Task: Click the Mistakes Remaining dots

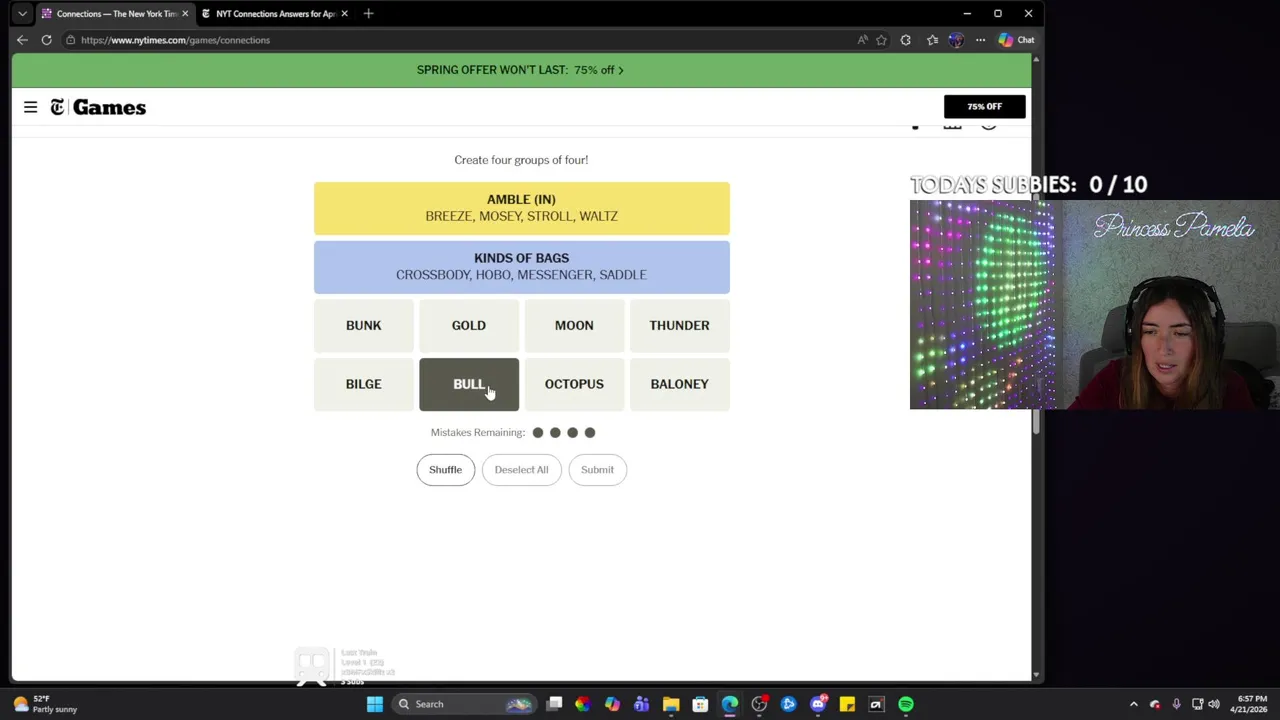Action: pos(564,433)
